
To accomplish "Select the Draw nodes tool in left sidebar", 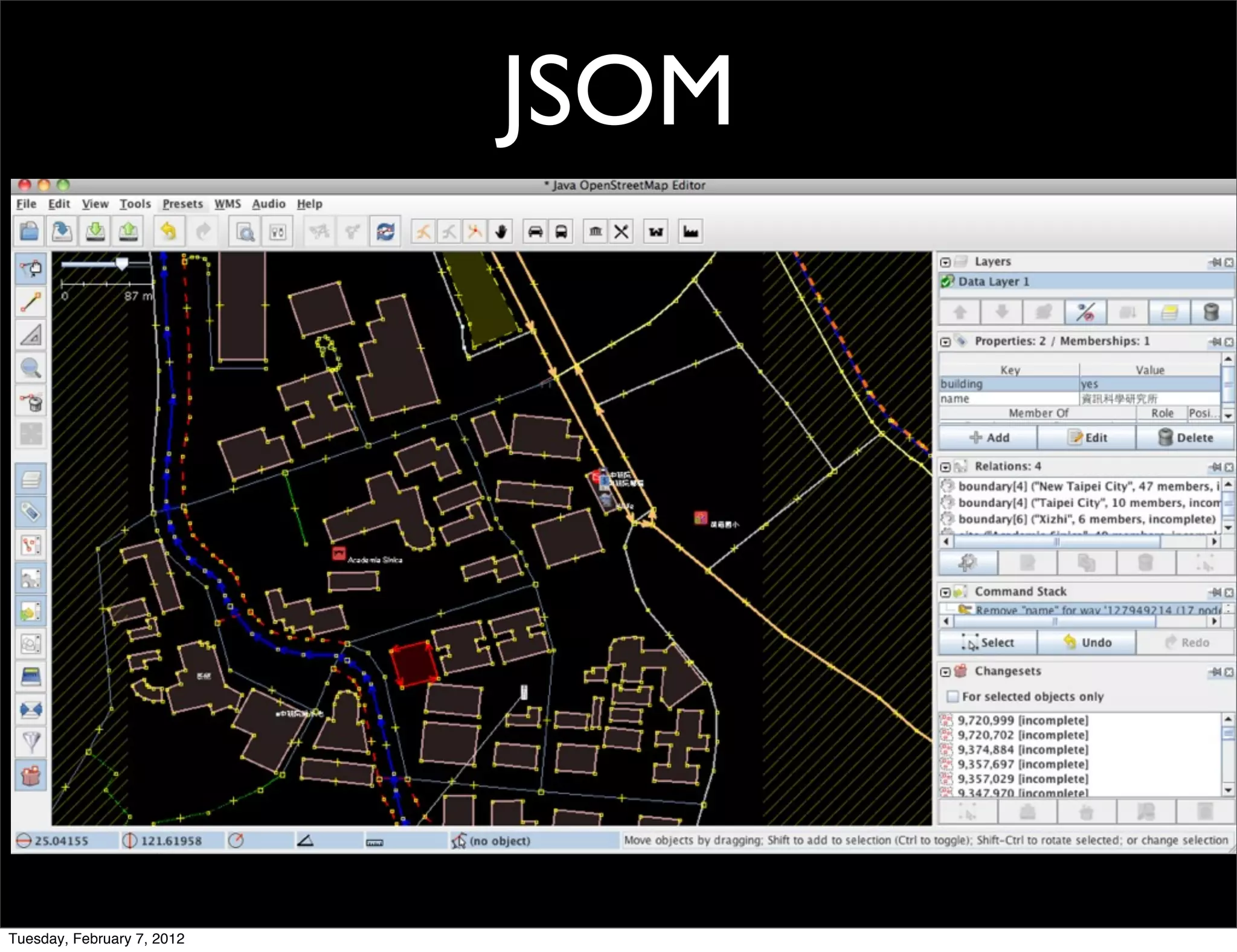I will 31,302.
